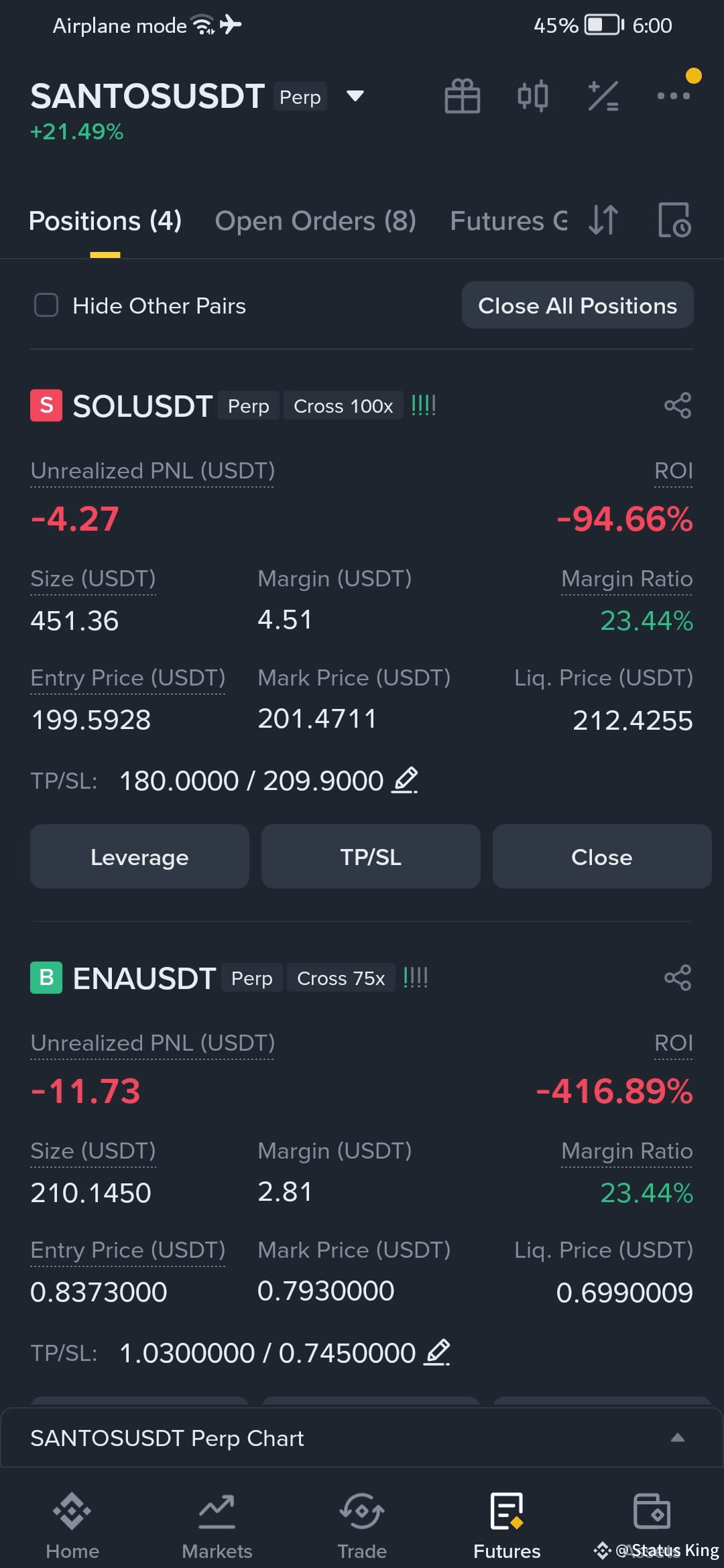Open the gift rewards icon
Viewport: 724px width, 1568px height.
[x=463, y=96]
